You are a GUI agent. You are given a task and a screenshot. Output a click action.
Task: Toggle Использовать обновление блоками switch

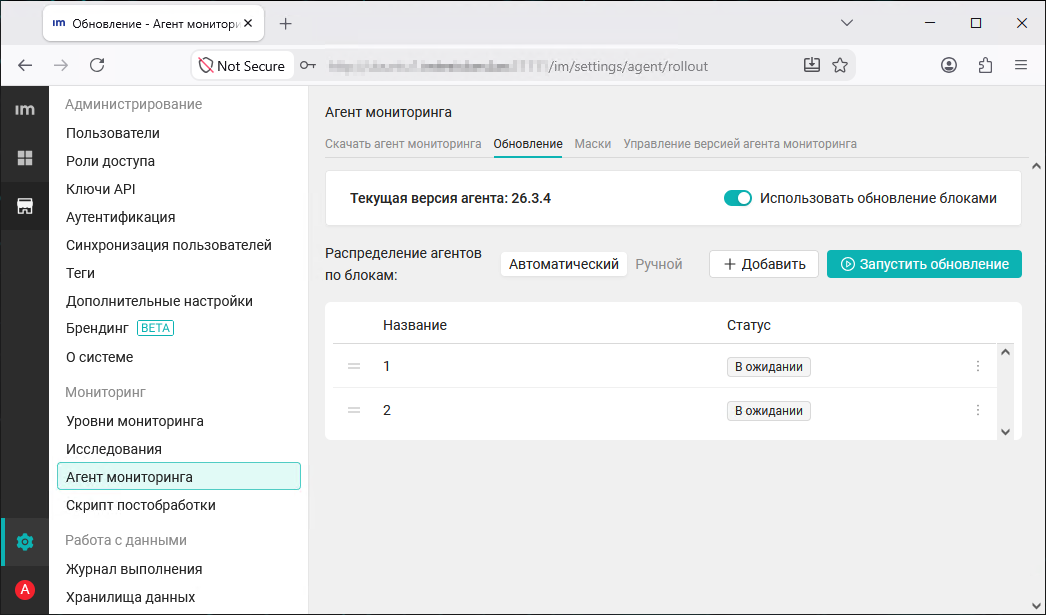[x=738, y=198]
